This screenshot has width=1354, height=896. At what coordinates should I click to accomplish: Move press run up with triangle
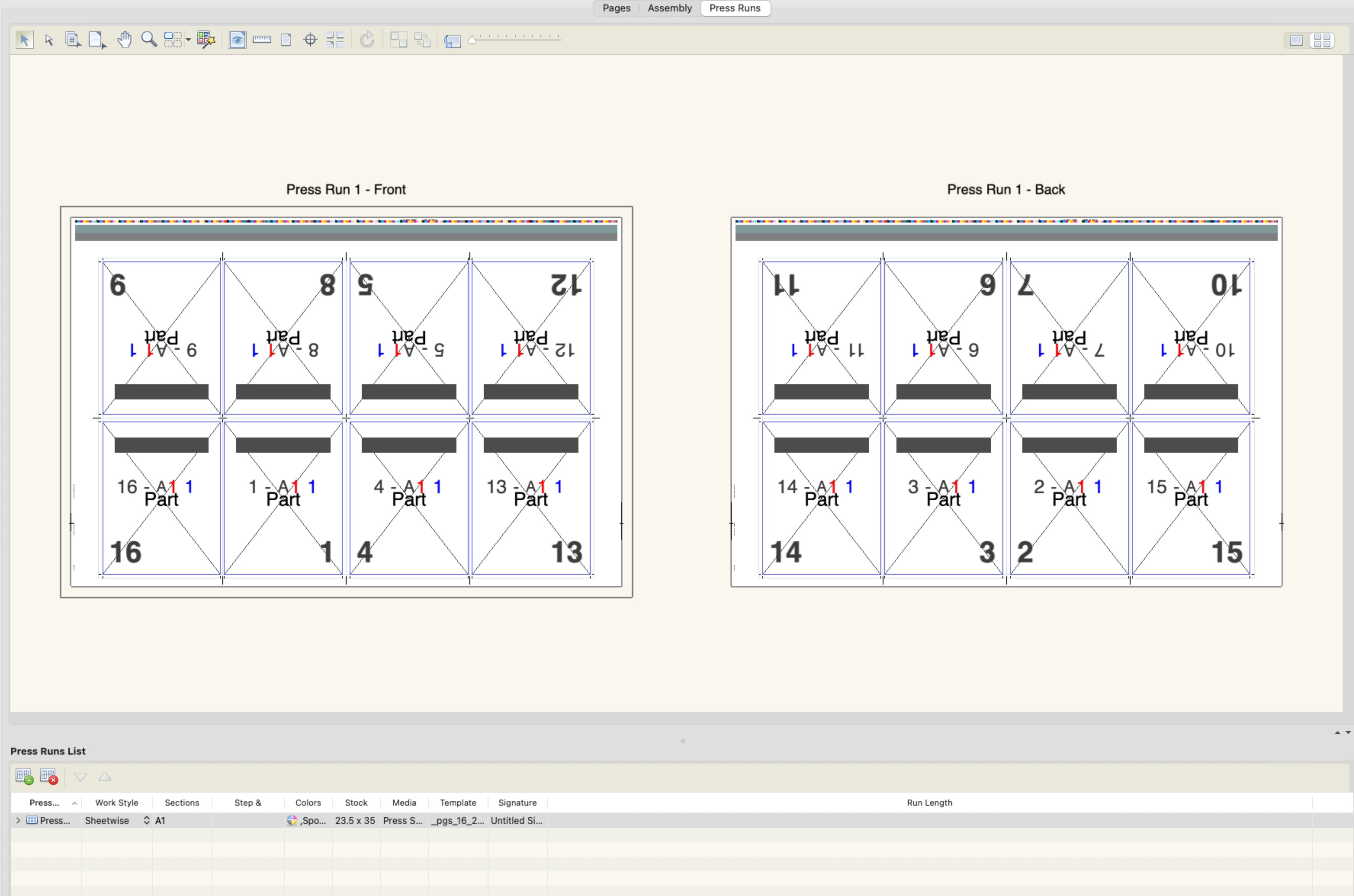[x=104, y=777]
